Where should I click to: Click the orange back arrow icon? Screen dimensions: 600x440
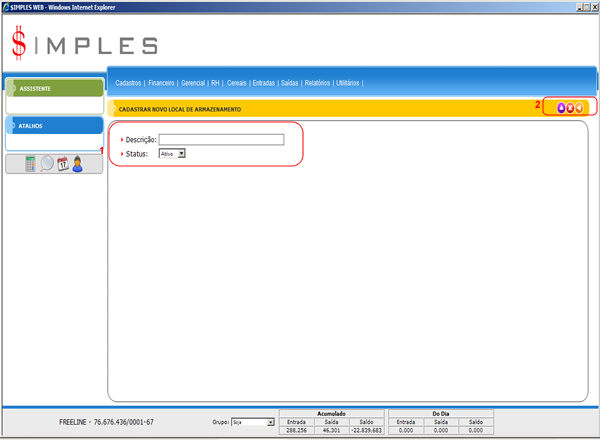(580, 107)
